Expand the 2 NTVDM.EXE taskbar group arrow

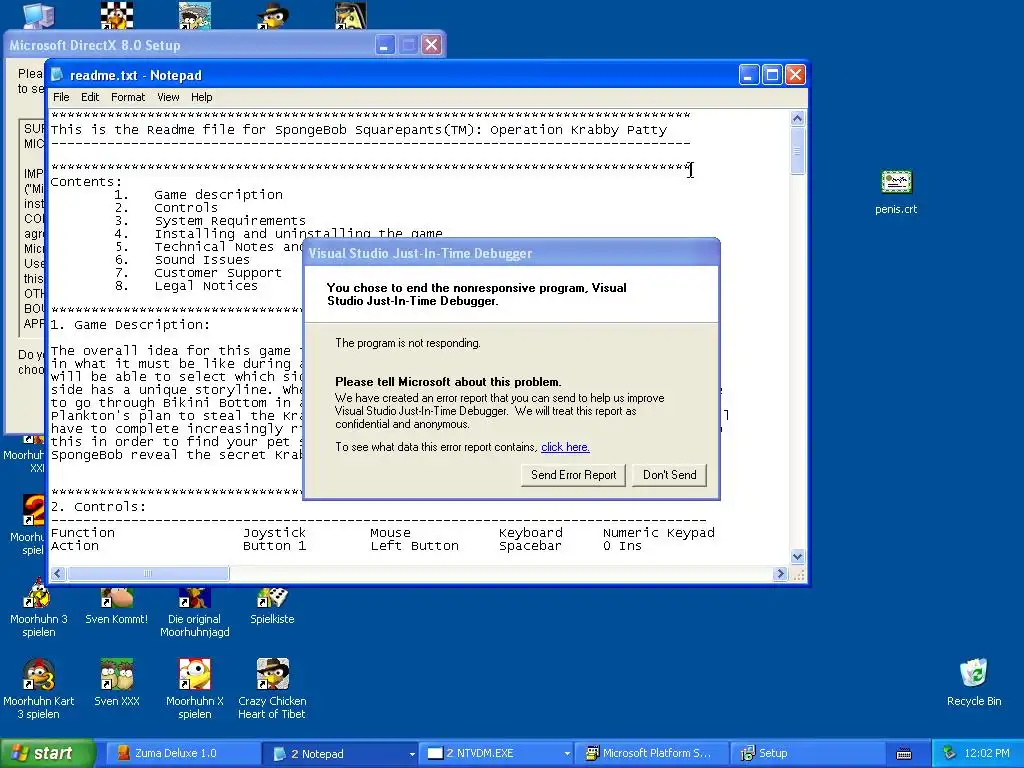click(567, 754)
